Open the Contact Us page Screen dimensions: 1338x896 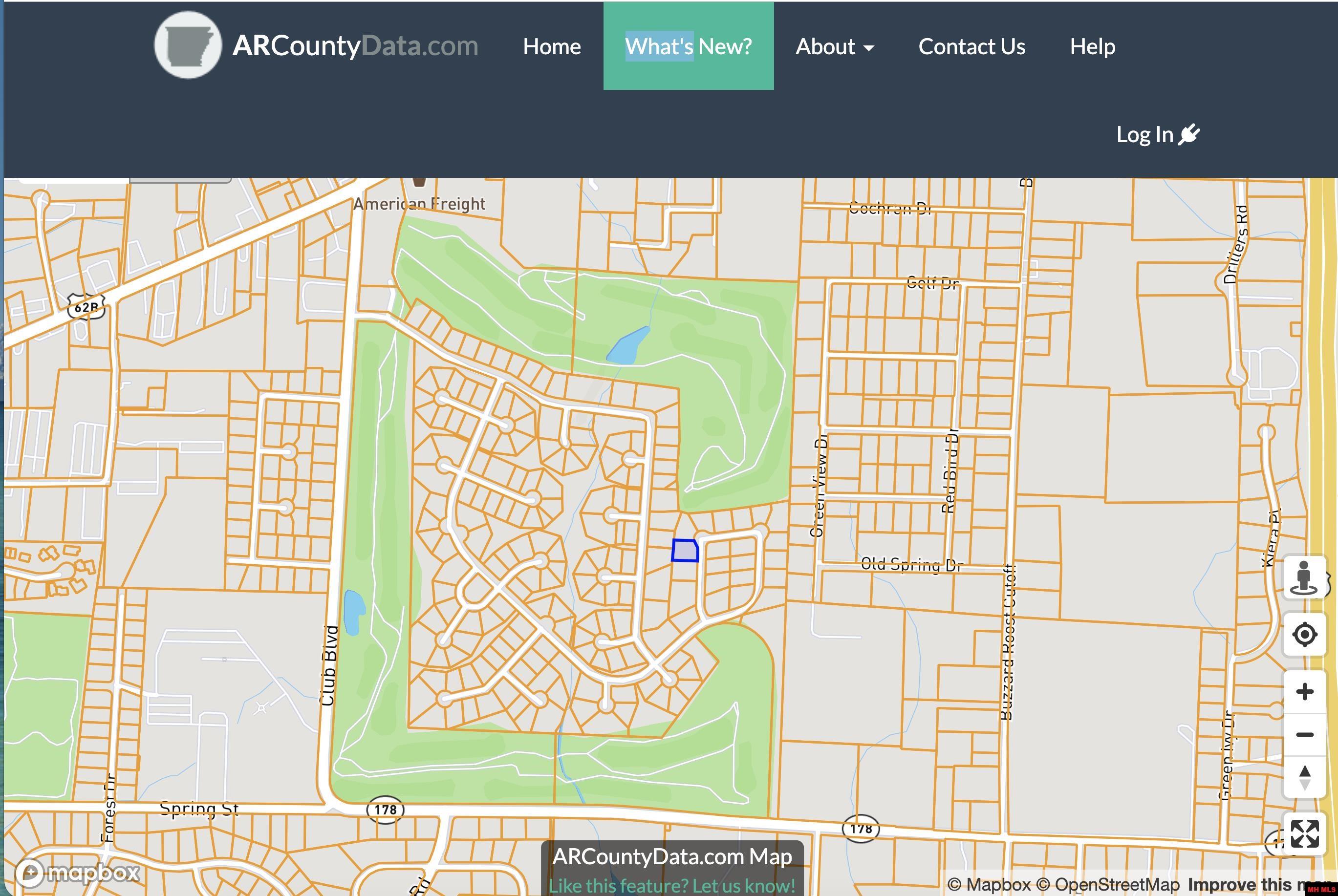(x=971, y=46)
